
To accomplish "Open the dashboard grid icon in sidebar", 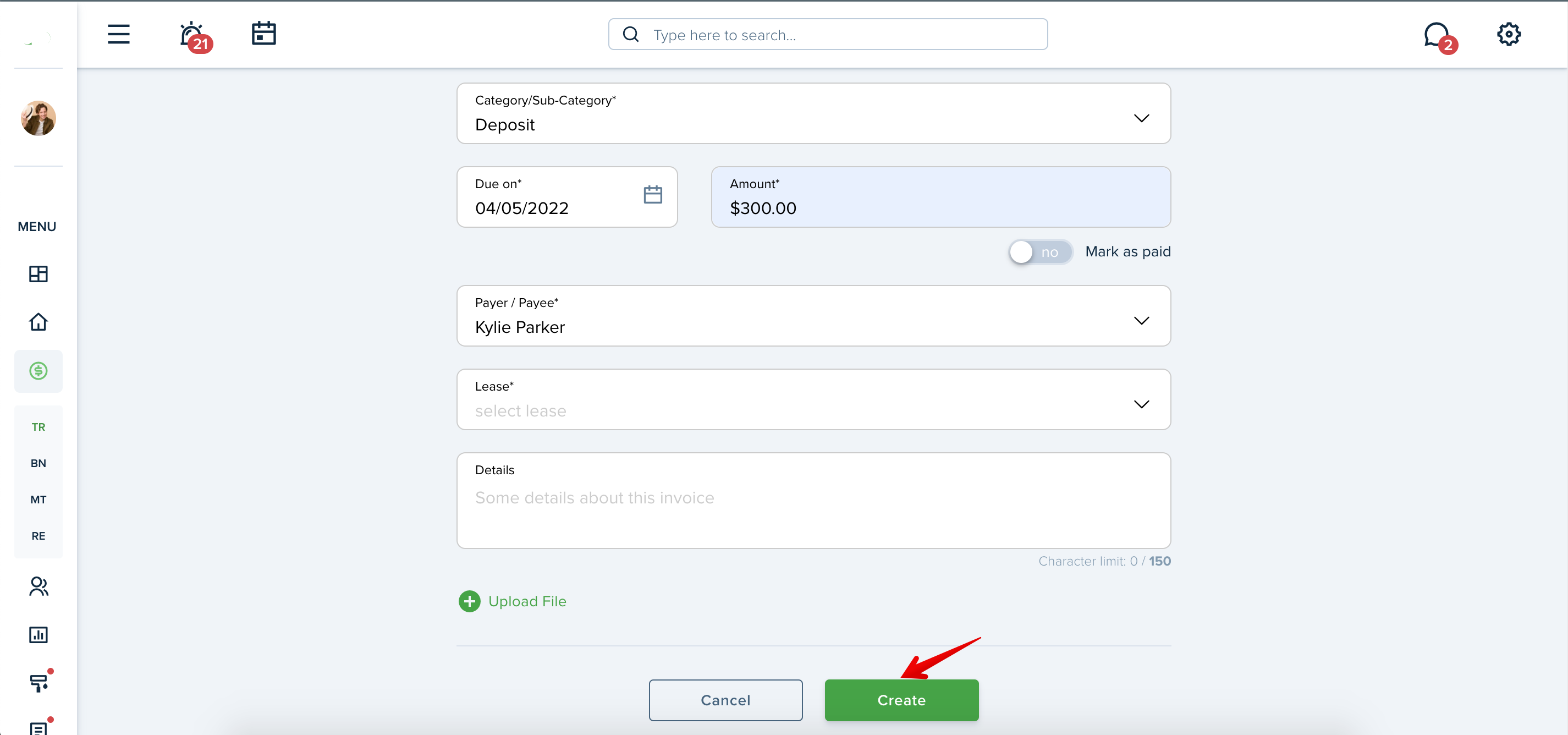I will [38, 274].
